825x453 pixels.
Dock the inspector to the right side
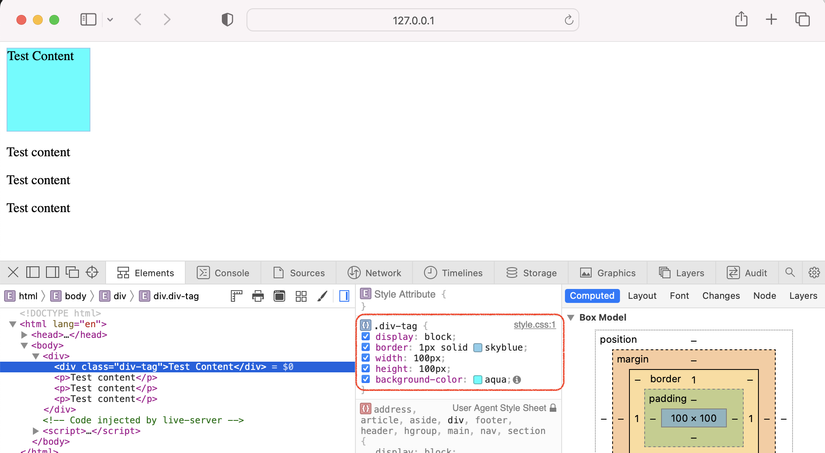point(53,272)
